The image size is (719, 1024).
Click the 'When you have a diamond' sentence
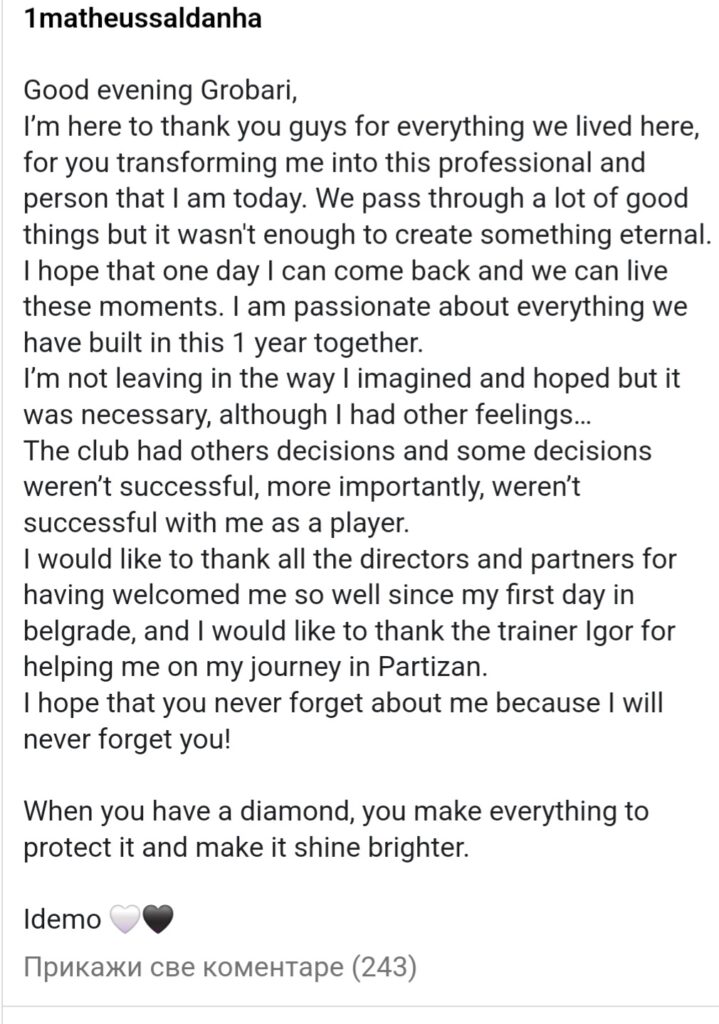coord(336,812)
